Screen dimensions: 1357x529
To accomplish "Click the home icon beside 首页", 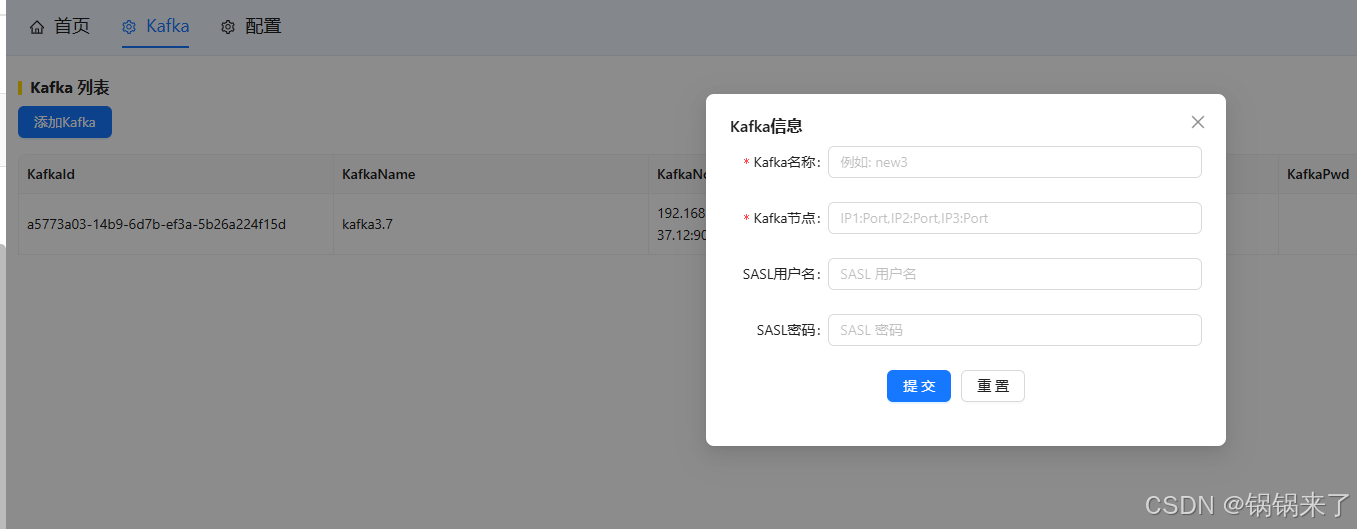I will 37,27.
